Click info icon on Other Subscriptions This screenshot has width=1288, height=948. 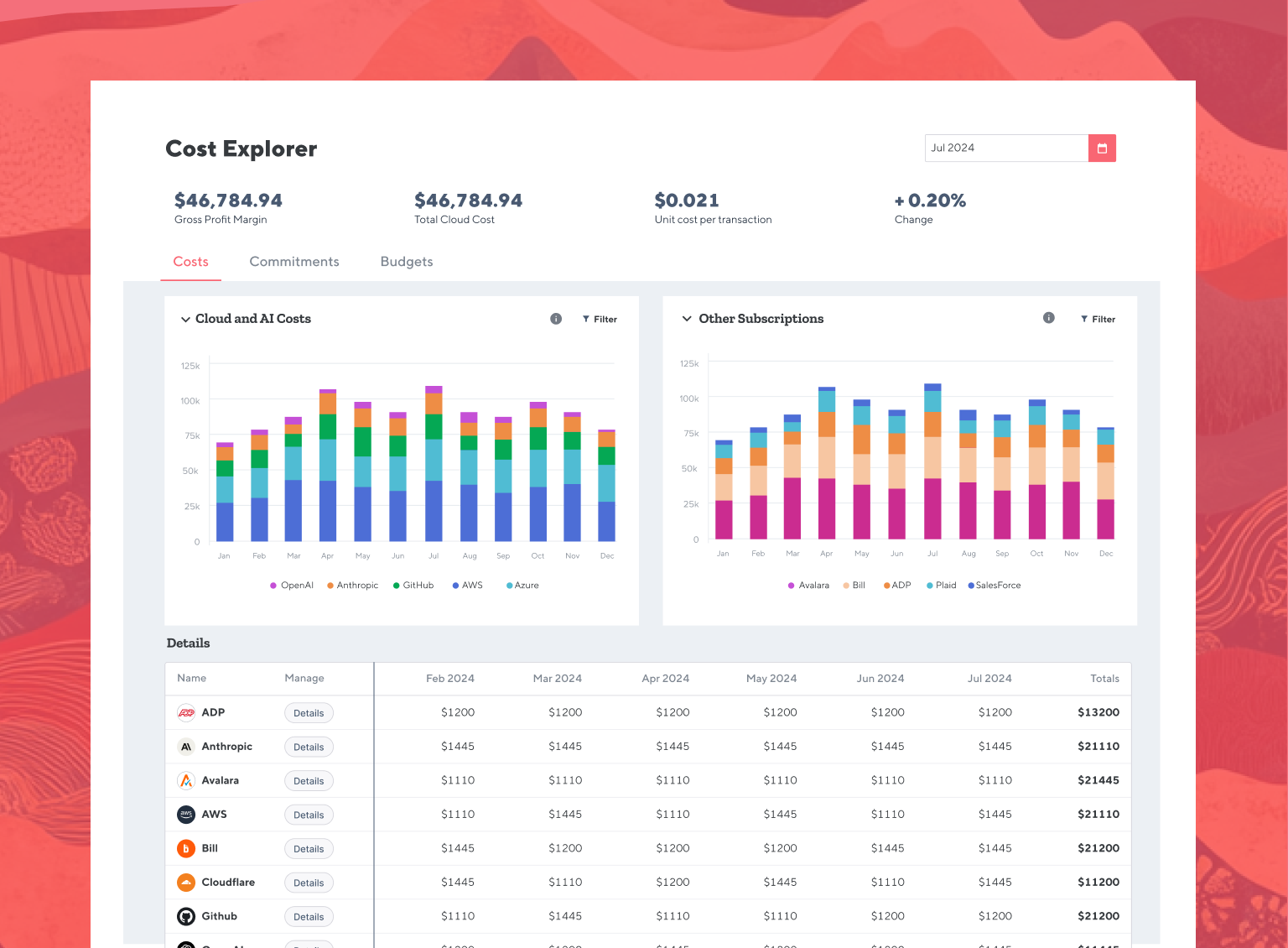click(x=1048, y=318)
